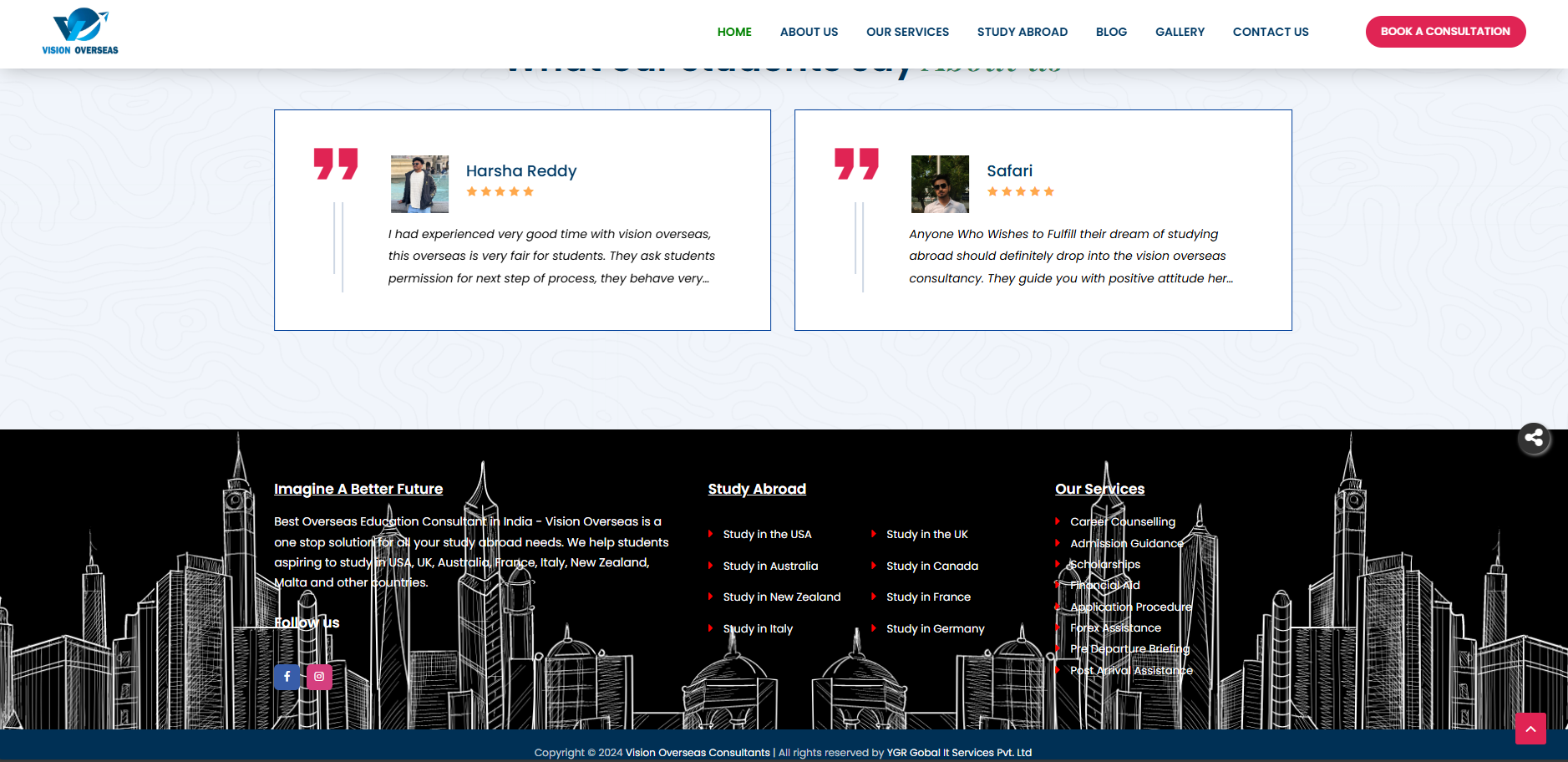Open the Instagram social icon

pos(319,677)
